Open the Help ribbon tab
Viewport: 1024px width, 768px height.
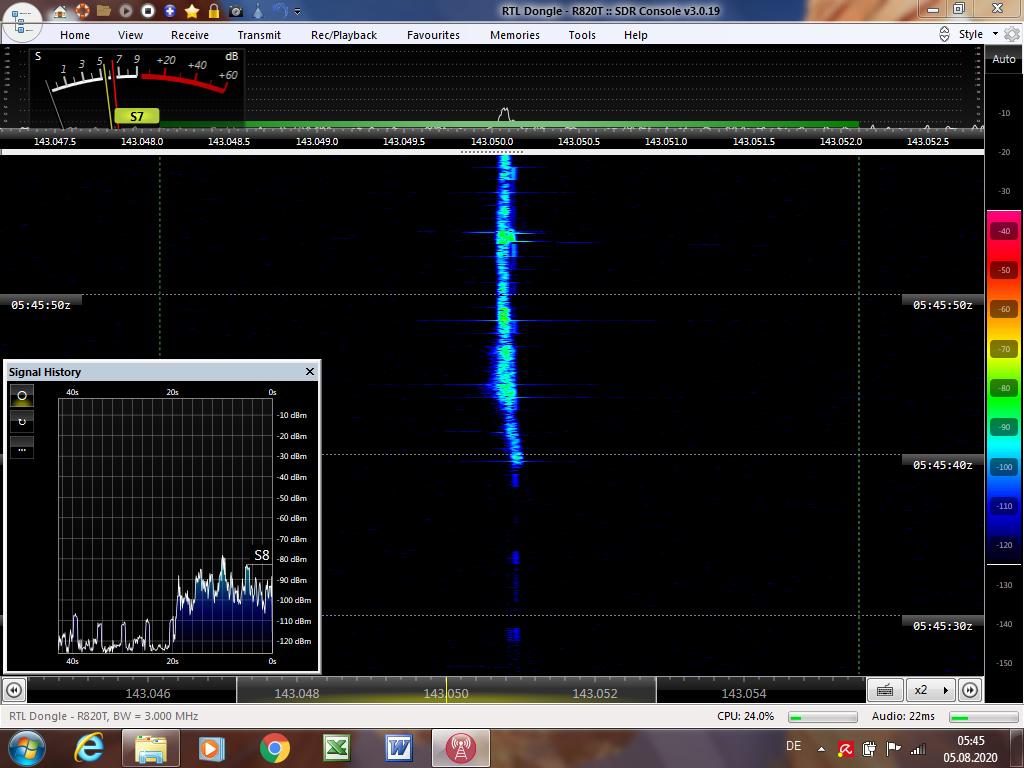coord(635,35)
